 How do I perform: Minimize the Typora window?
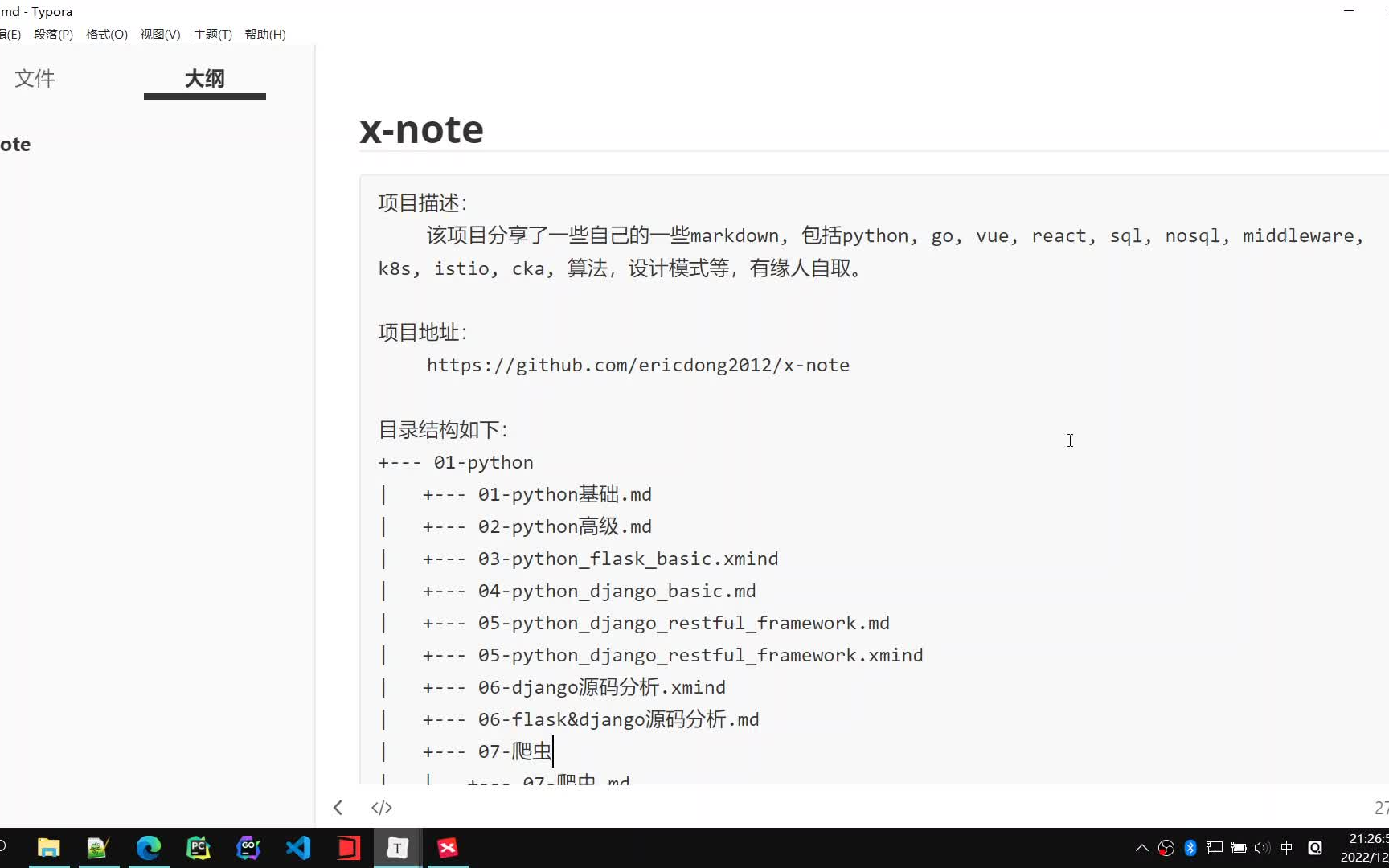coord(1349,11)
